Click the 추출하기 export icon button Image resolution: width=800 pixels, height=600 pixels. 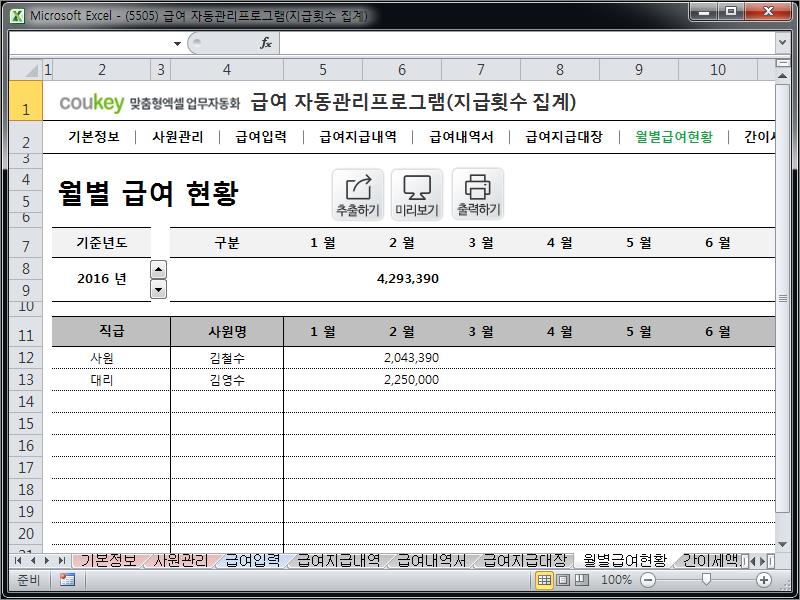click(x=358, y=194)
